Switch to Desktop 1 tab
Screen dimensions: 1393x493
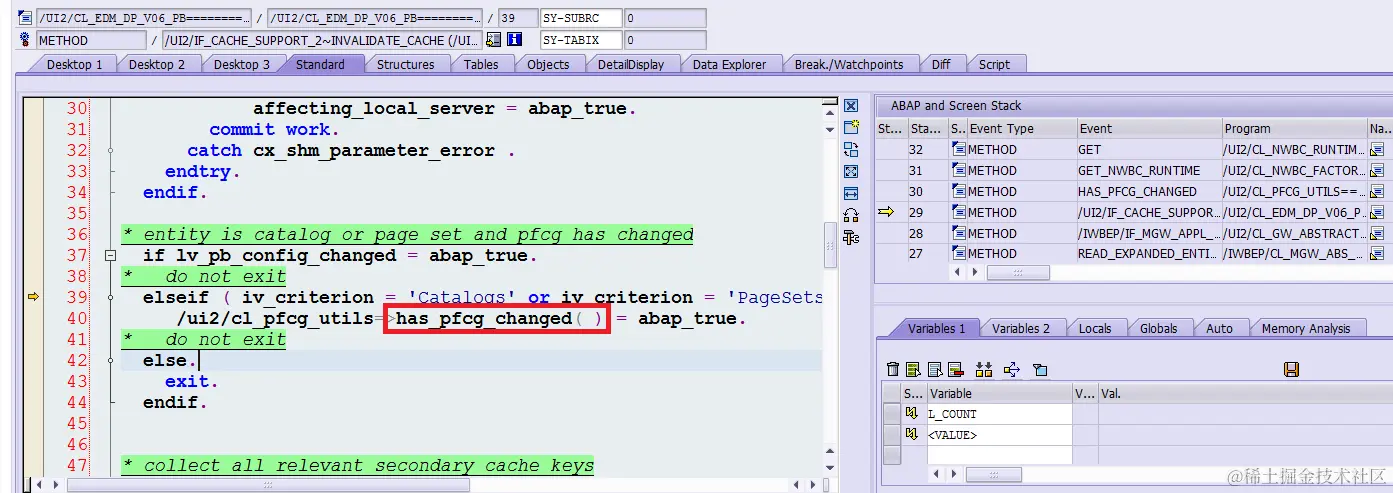coord(74,64)
